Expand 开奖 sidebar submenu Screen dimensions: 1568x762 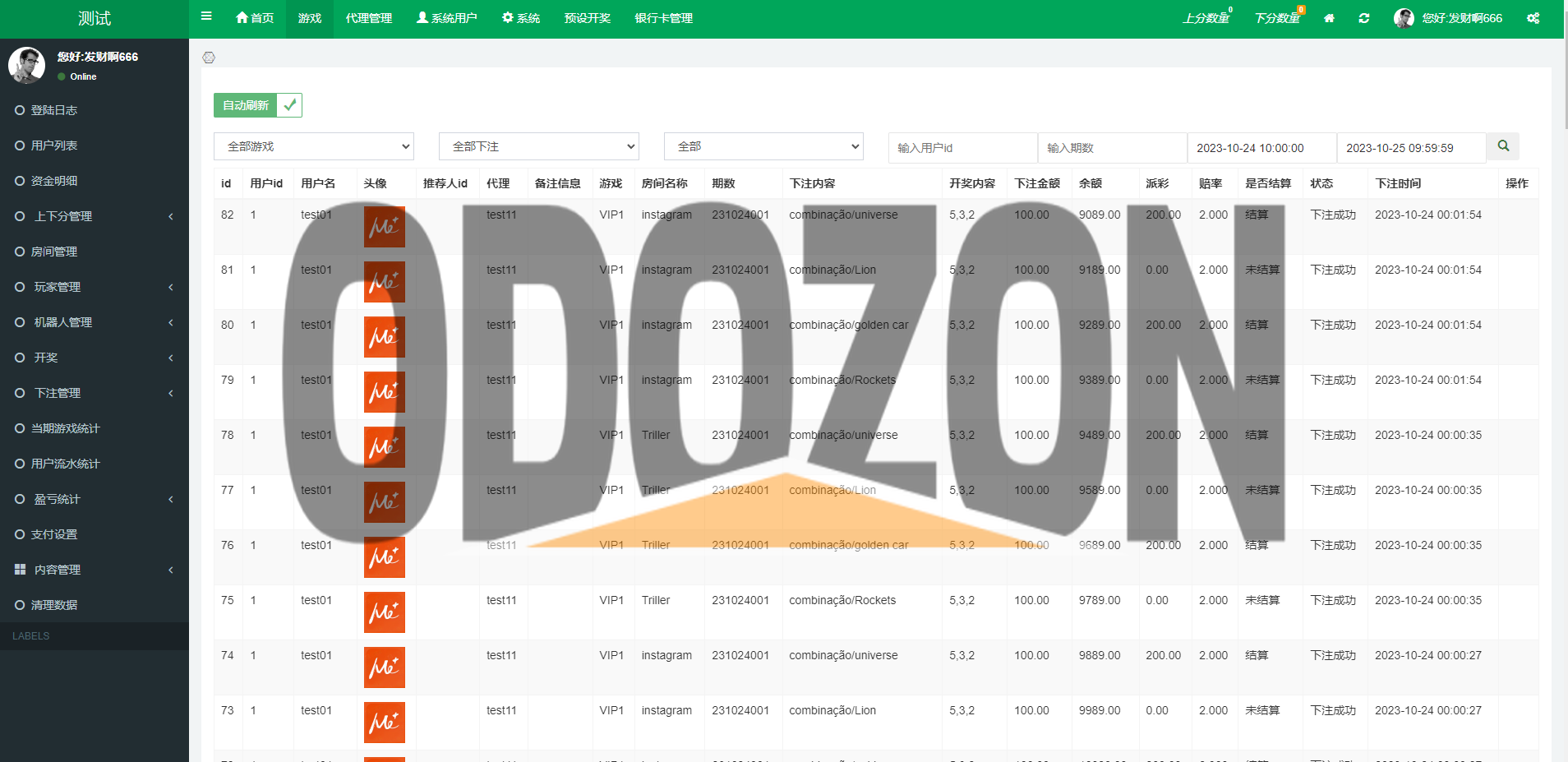(x=95, y=358)
